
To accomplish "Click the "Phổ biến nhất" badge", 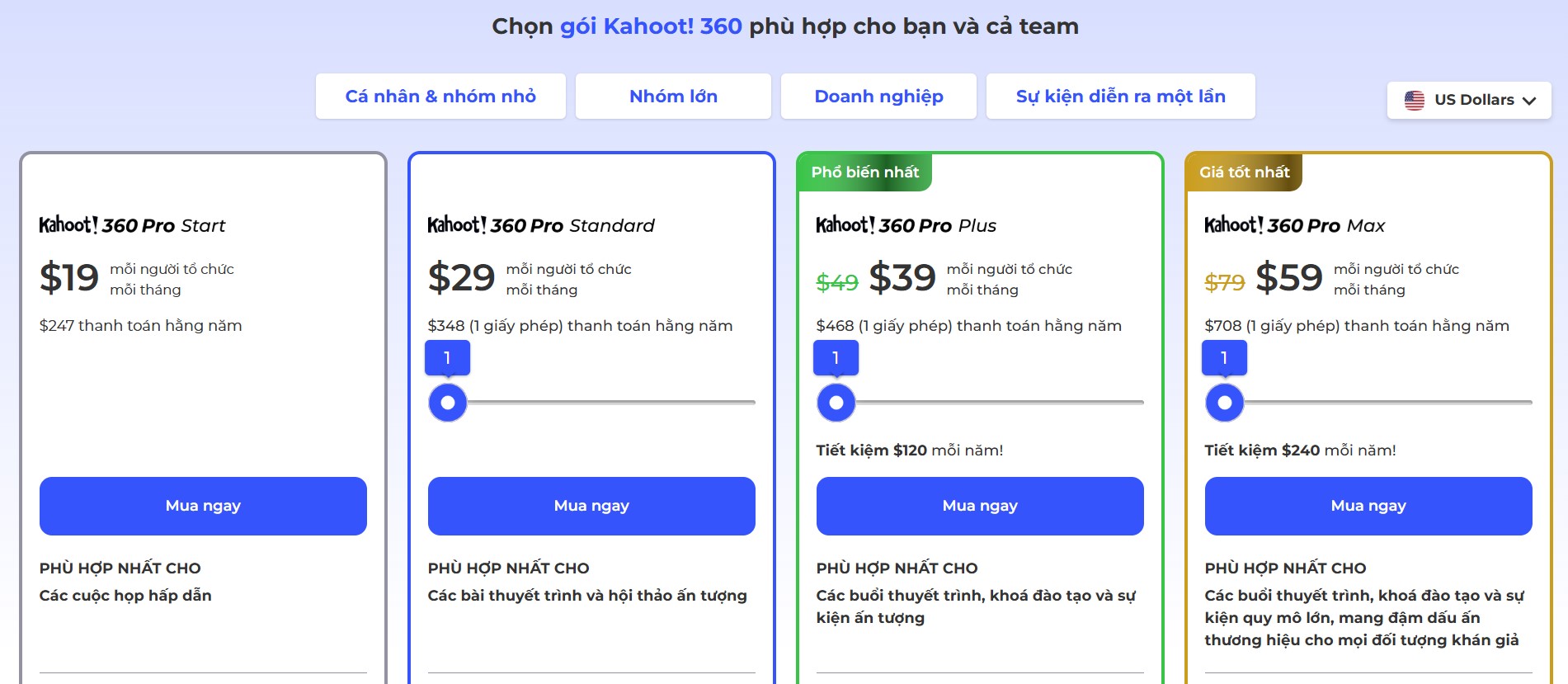I will pyautogui.click(x=864, y=172).
